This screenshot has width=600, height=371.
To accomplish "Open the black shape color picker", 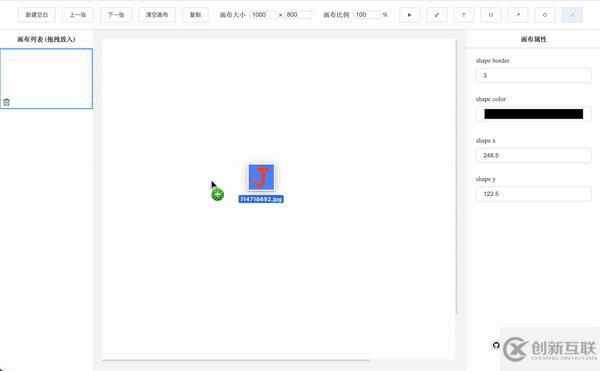I will 533,114.
